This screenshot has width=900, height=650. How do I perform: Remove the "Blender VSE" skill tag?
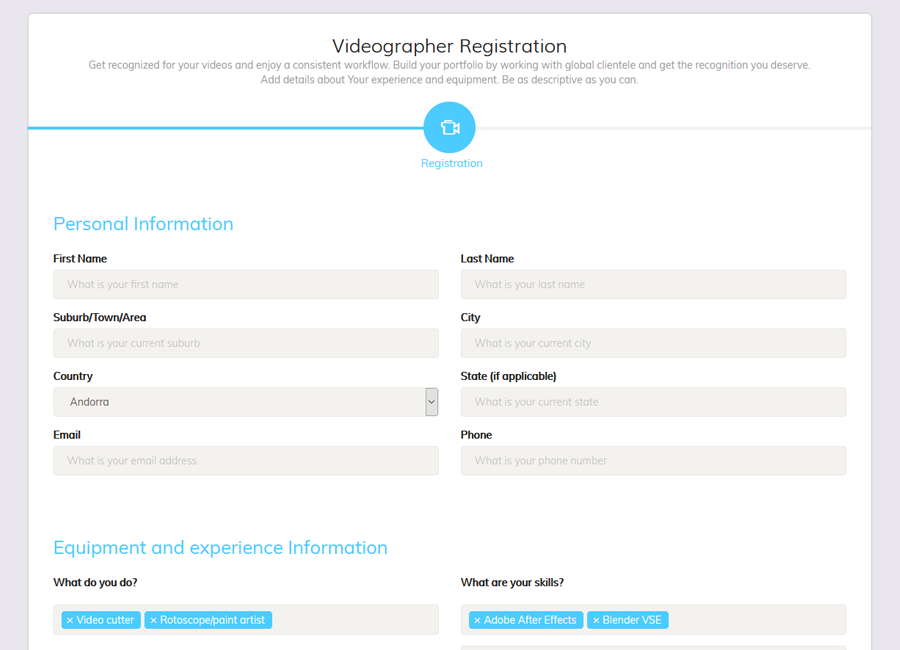(598, 619)
